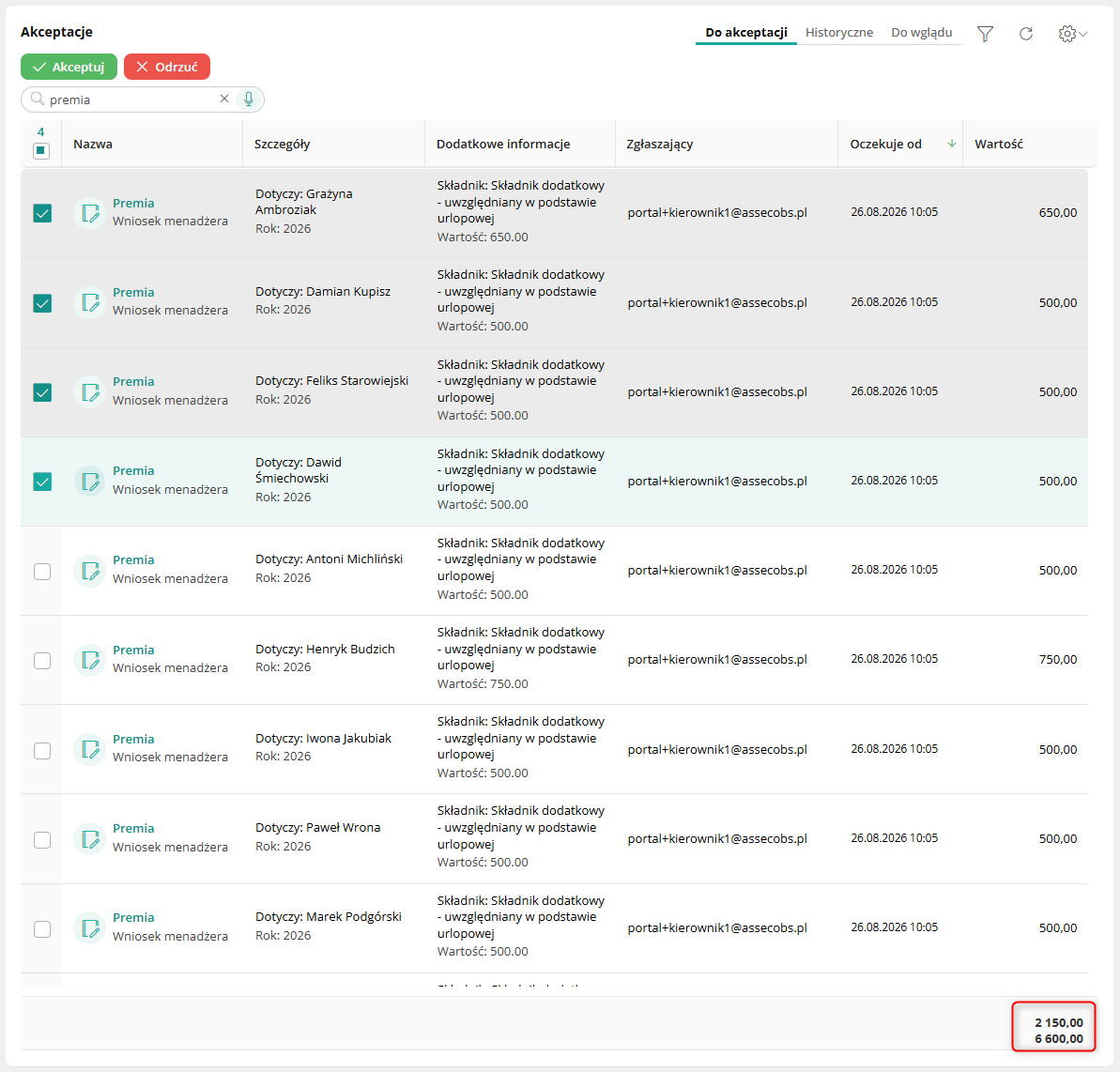1120x1072 pixels.
Task: Uncheck the Damian Kupisz request checkbox
Action: coord(42,303)
